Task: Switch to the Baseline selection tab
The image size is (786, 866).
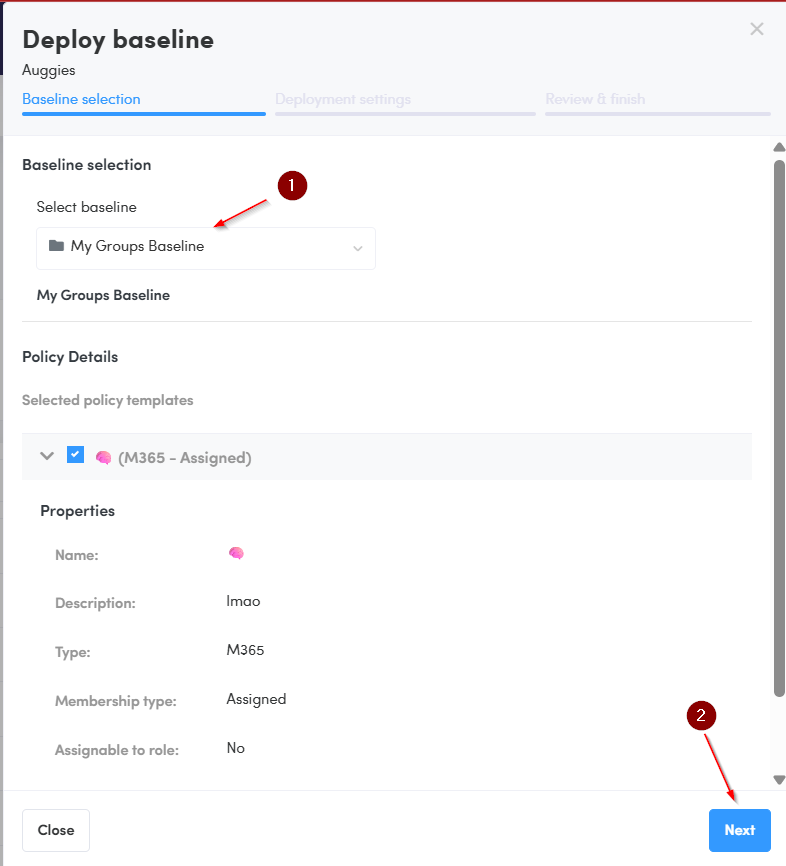Action: tap(81, 99)
